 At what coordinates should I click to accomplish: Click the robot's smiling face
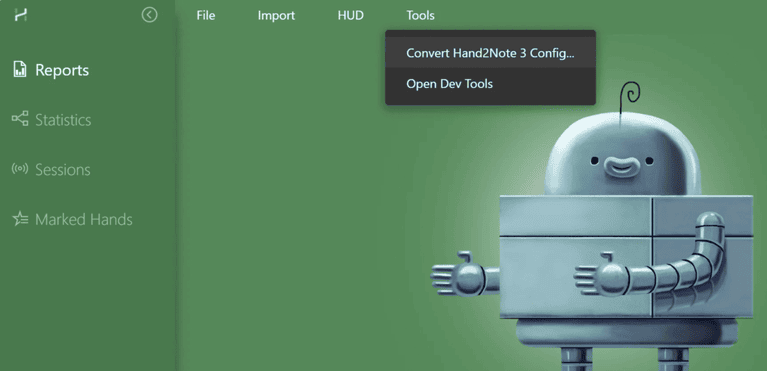click(x=622, y=165)
